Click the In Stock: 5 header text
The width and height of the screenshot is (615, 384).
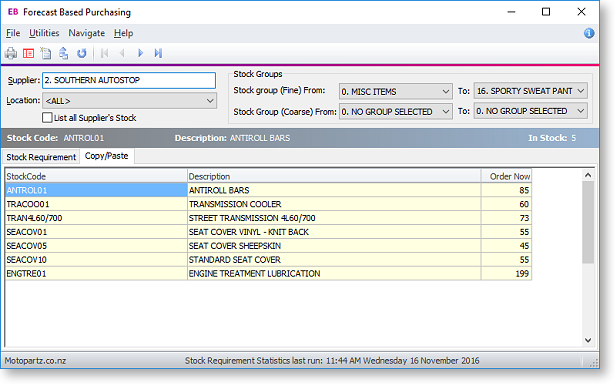click(552, 138)
